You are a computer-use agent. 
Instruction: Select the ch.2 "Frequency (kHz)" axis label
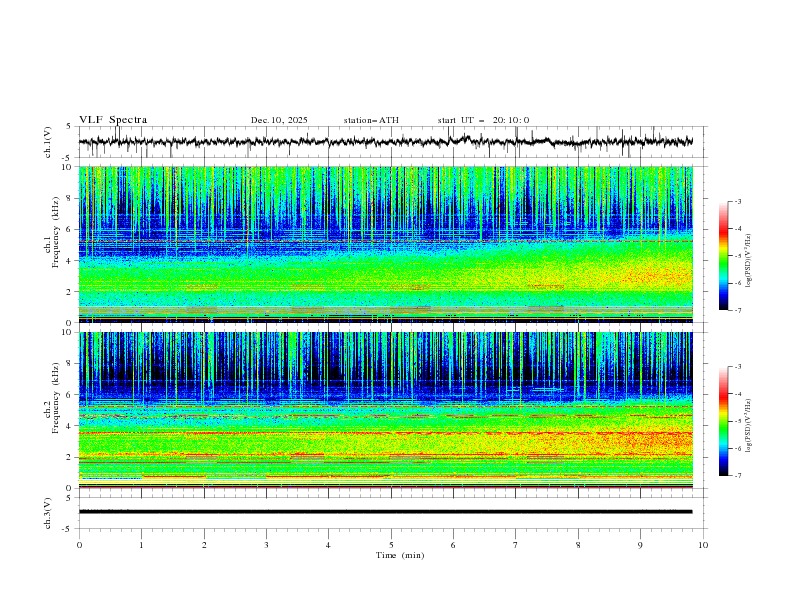56,398
